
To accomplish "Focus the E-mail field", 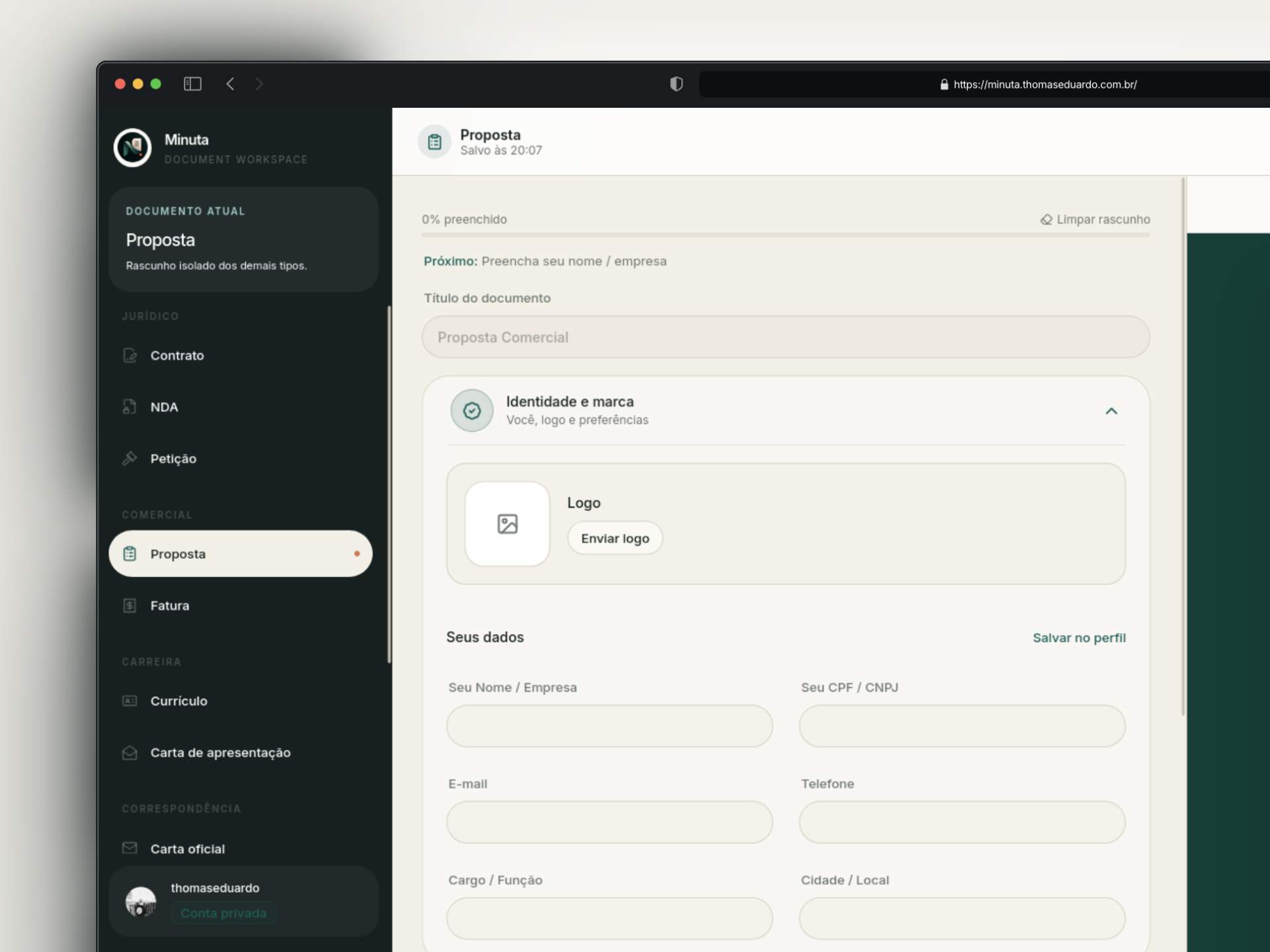I will 609,822.
